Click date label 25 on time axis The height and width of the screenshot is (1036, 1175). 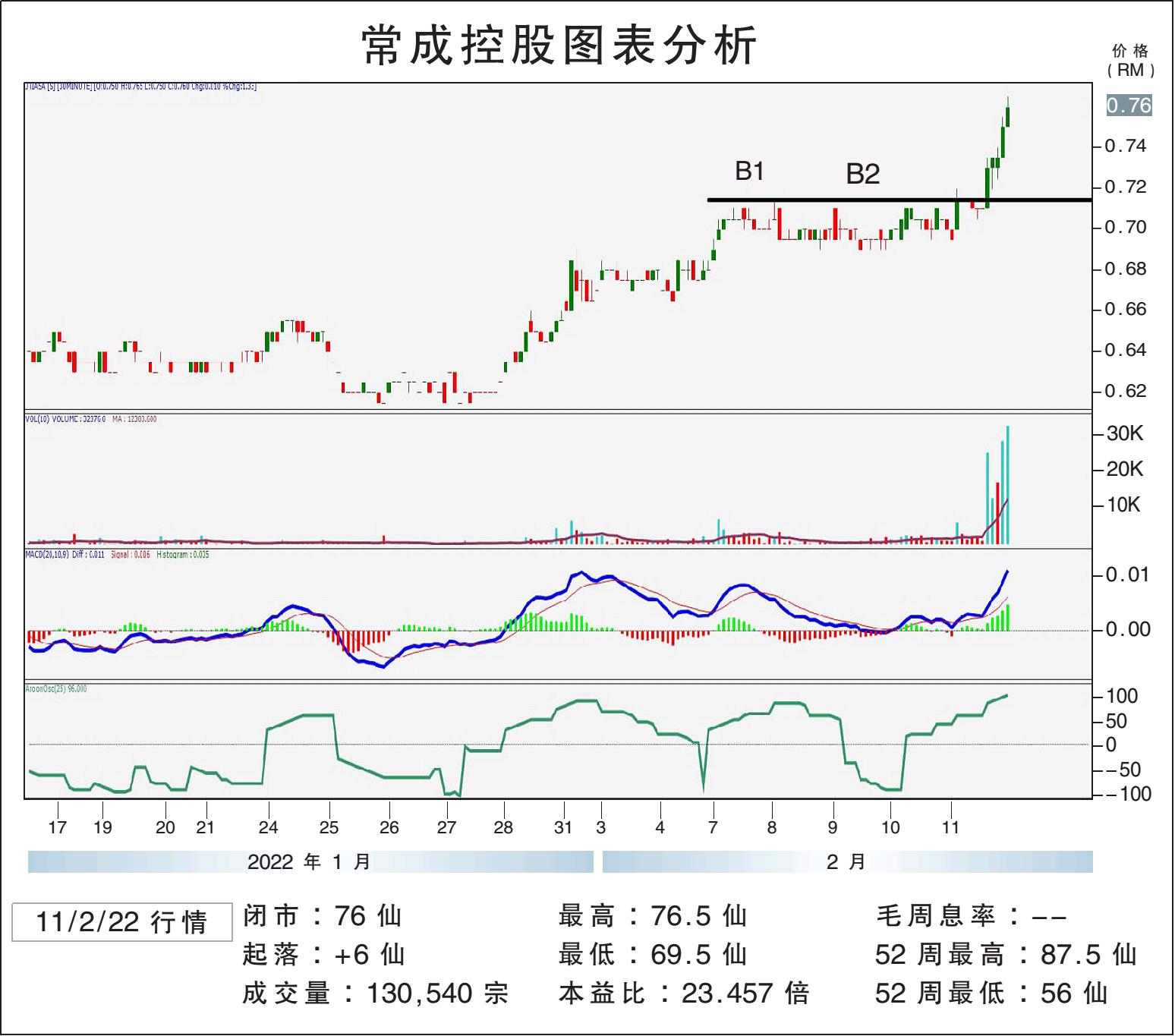[329, 827]
